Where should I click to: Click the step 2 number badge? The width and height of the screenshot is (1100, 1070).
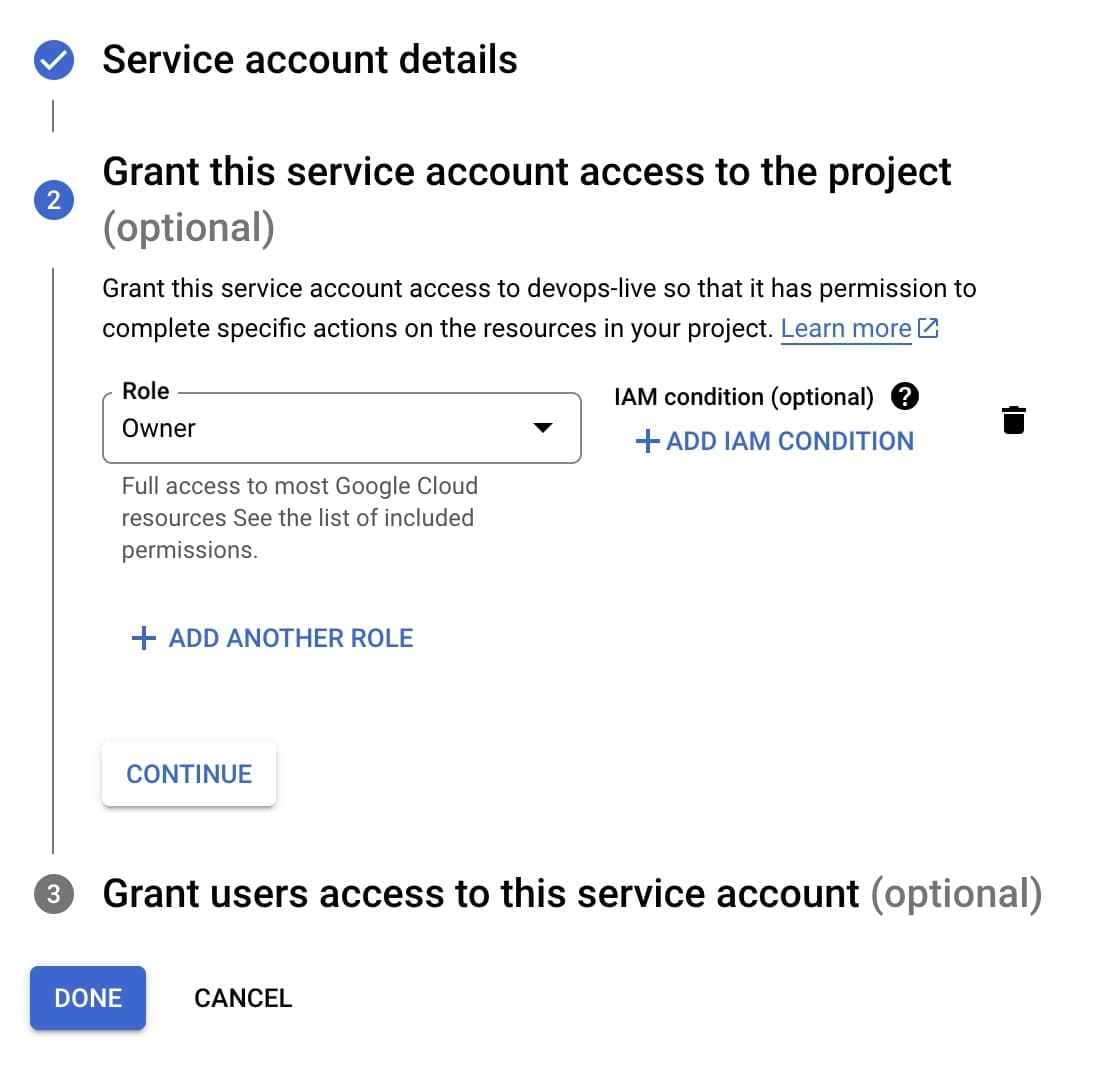[53, 200]
